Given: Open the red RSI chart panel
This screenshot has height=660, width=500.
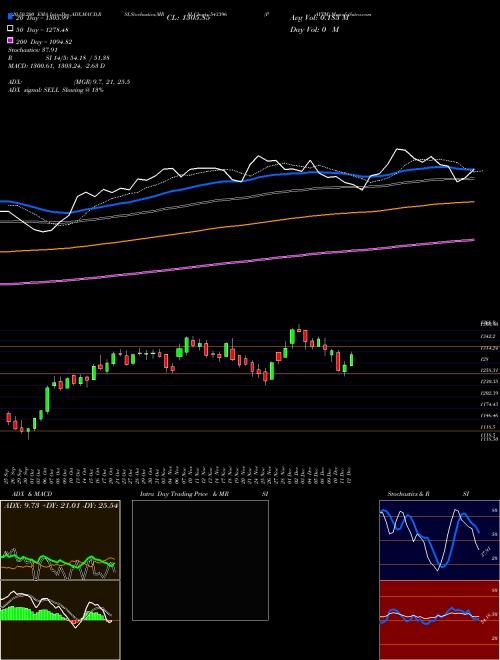Looking at the screenshot, I should (439, 620).
